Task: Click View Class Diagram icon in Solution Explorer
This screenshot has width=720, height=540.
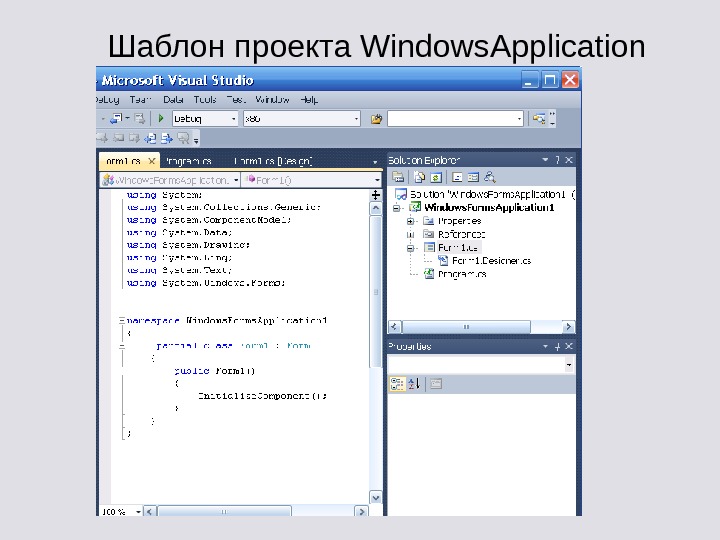Action: tap(490, 177)
